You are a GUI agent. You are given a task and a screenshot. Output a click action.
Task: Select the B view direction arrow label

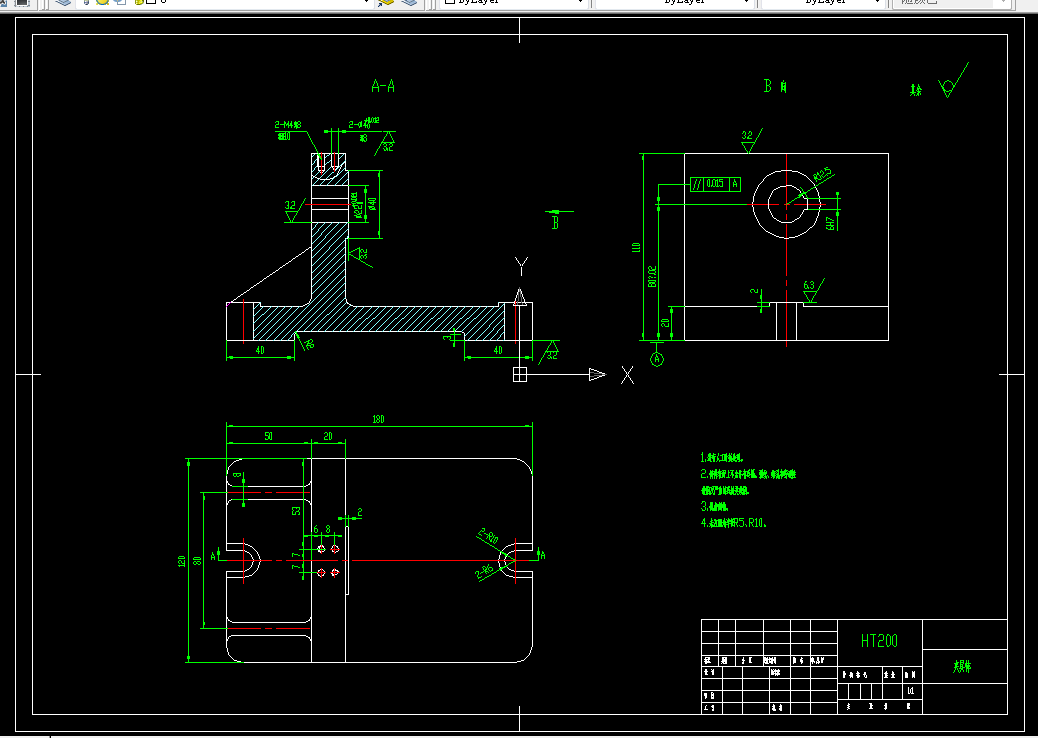[555, 222]
